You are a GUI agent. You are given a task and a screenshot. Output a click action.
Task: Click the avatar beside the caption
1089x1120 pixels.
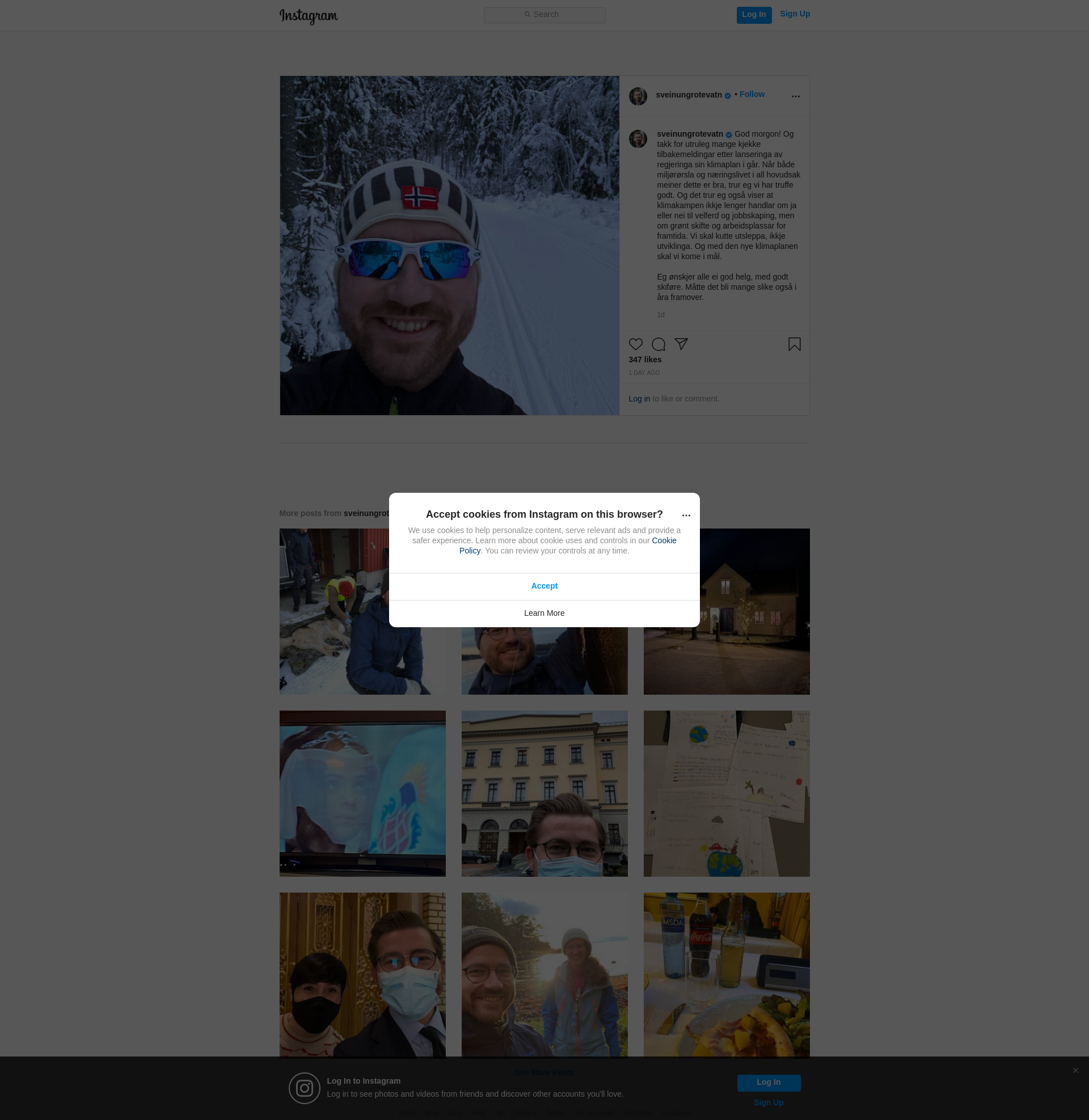[638, 139]
